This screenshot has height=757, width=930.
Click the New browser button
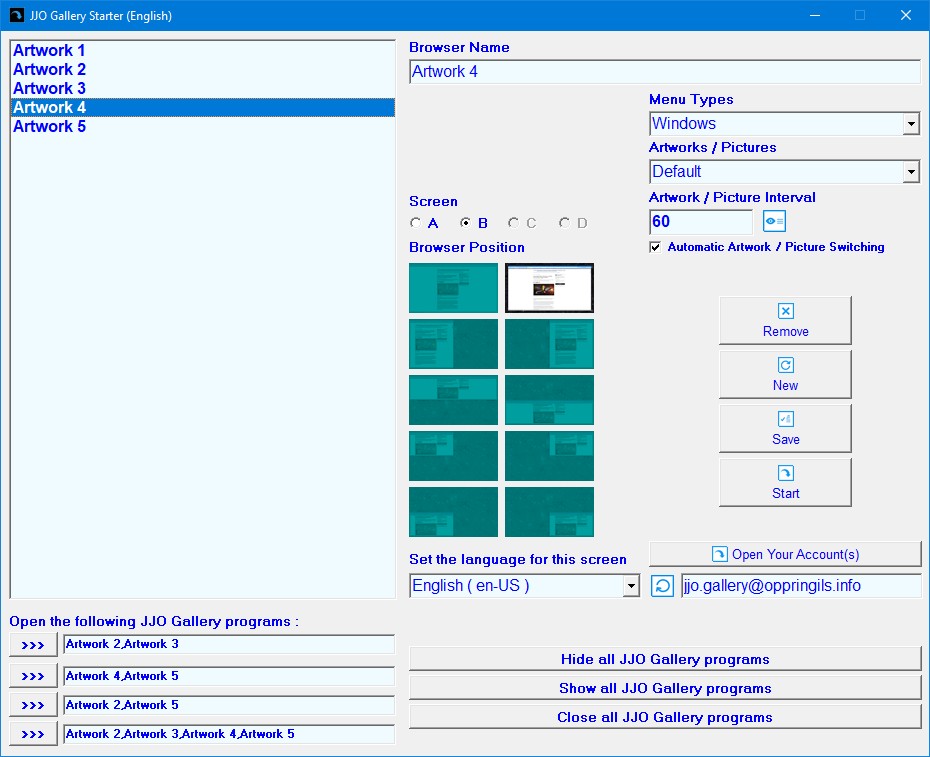pos(785,375)
